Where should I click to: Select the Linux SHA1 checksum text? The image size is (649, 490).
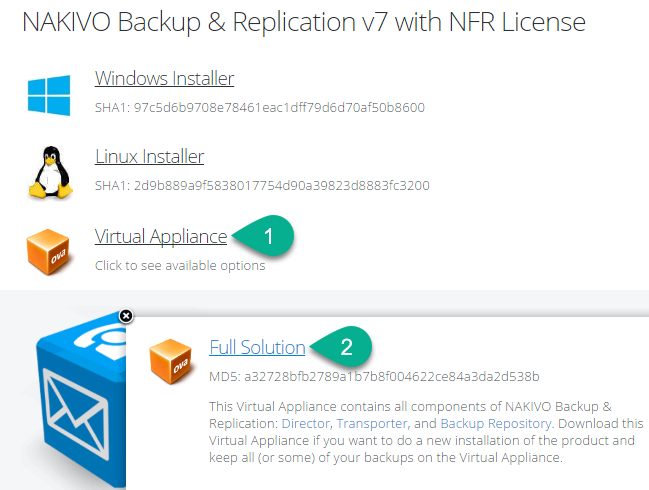(262, 185)
